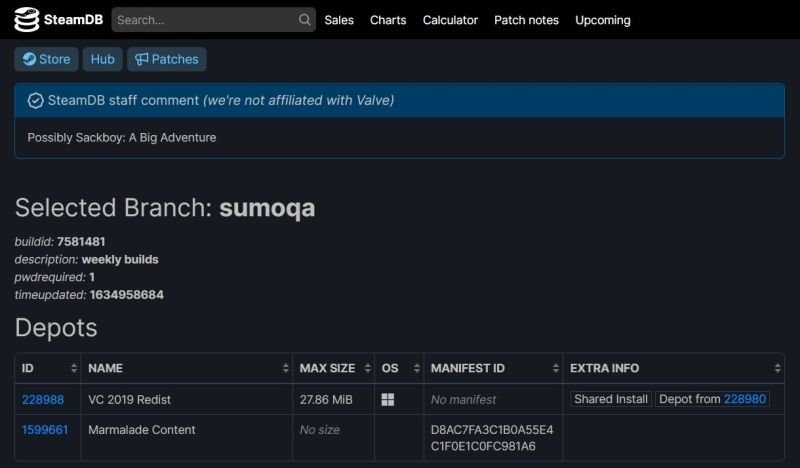Click the SteamDB logo icon
800x468 pixels.
click(x=26, y=19)
